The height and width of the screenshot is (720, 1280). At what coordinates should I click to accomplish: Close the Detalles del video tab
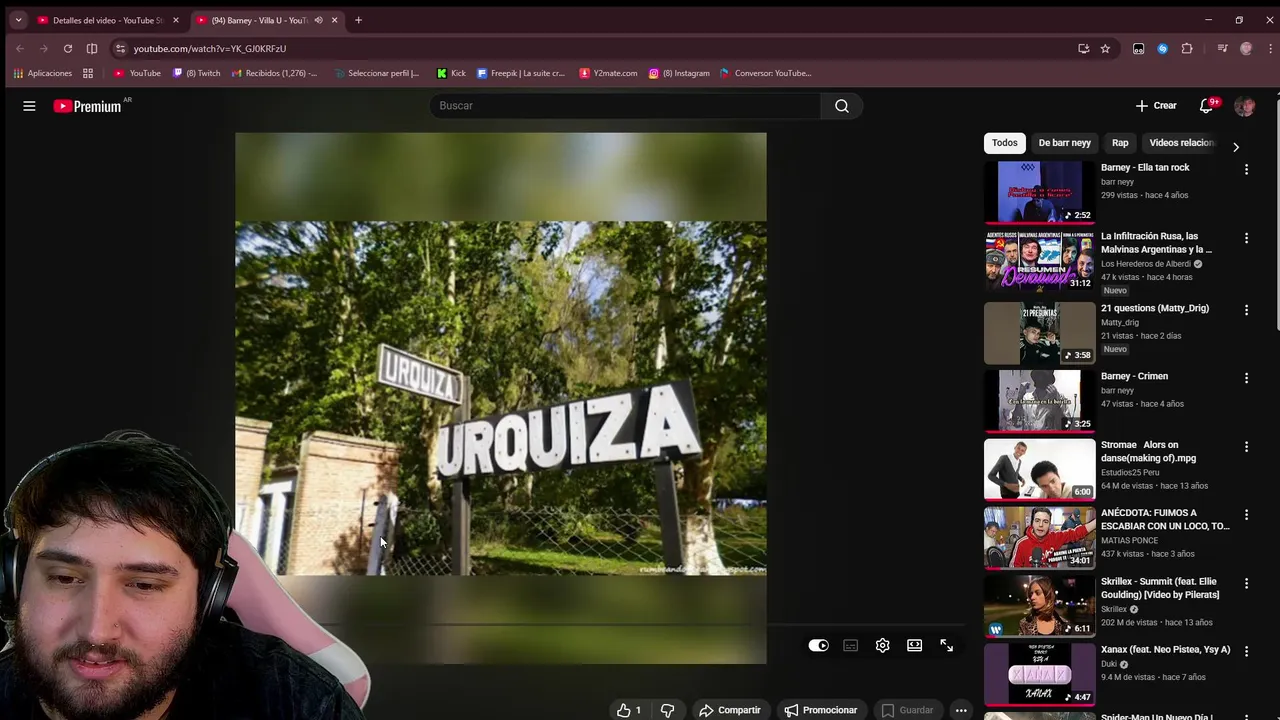[x=175, y=20]
